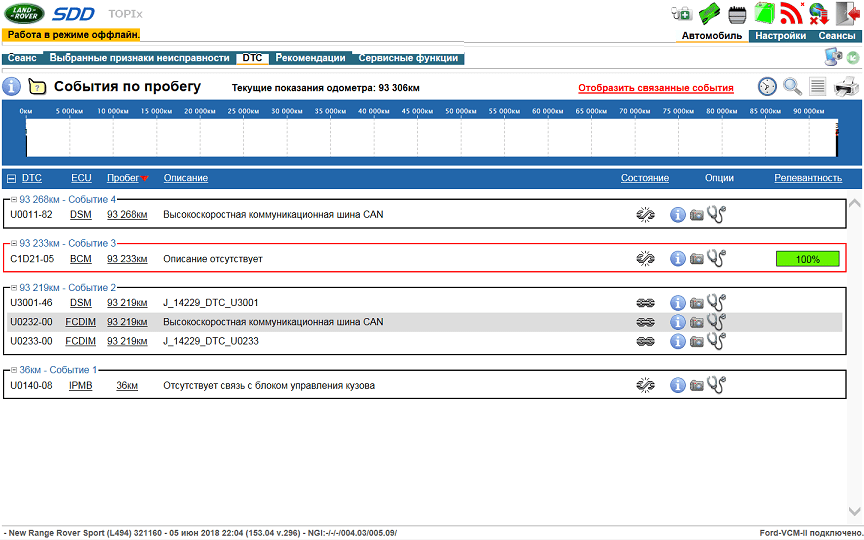
Task: Sort by the Релевантность column header
Action: 808,178
